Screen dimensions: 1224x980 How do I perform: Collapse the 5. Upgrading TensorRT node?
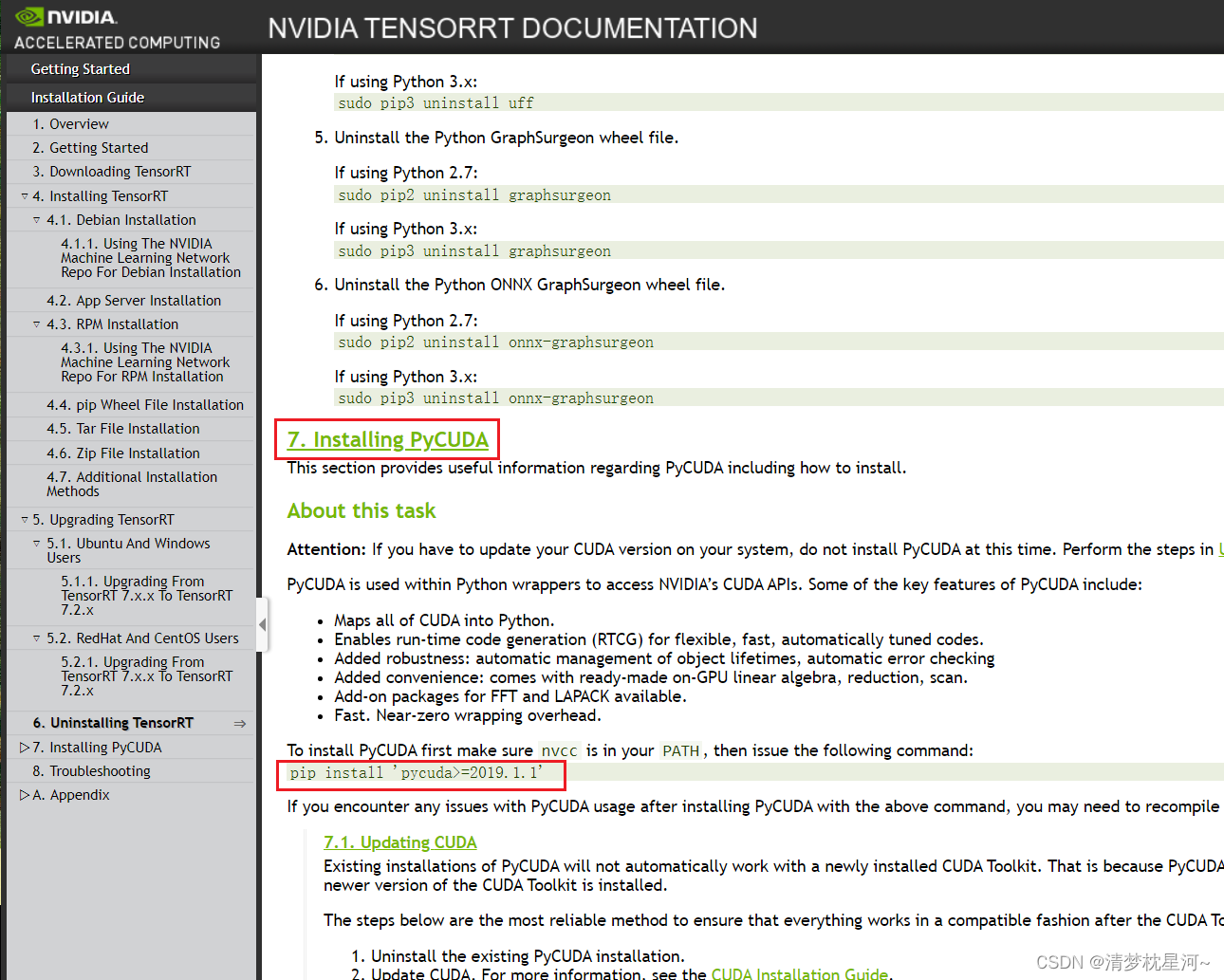[x=25, y=520]
